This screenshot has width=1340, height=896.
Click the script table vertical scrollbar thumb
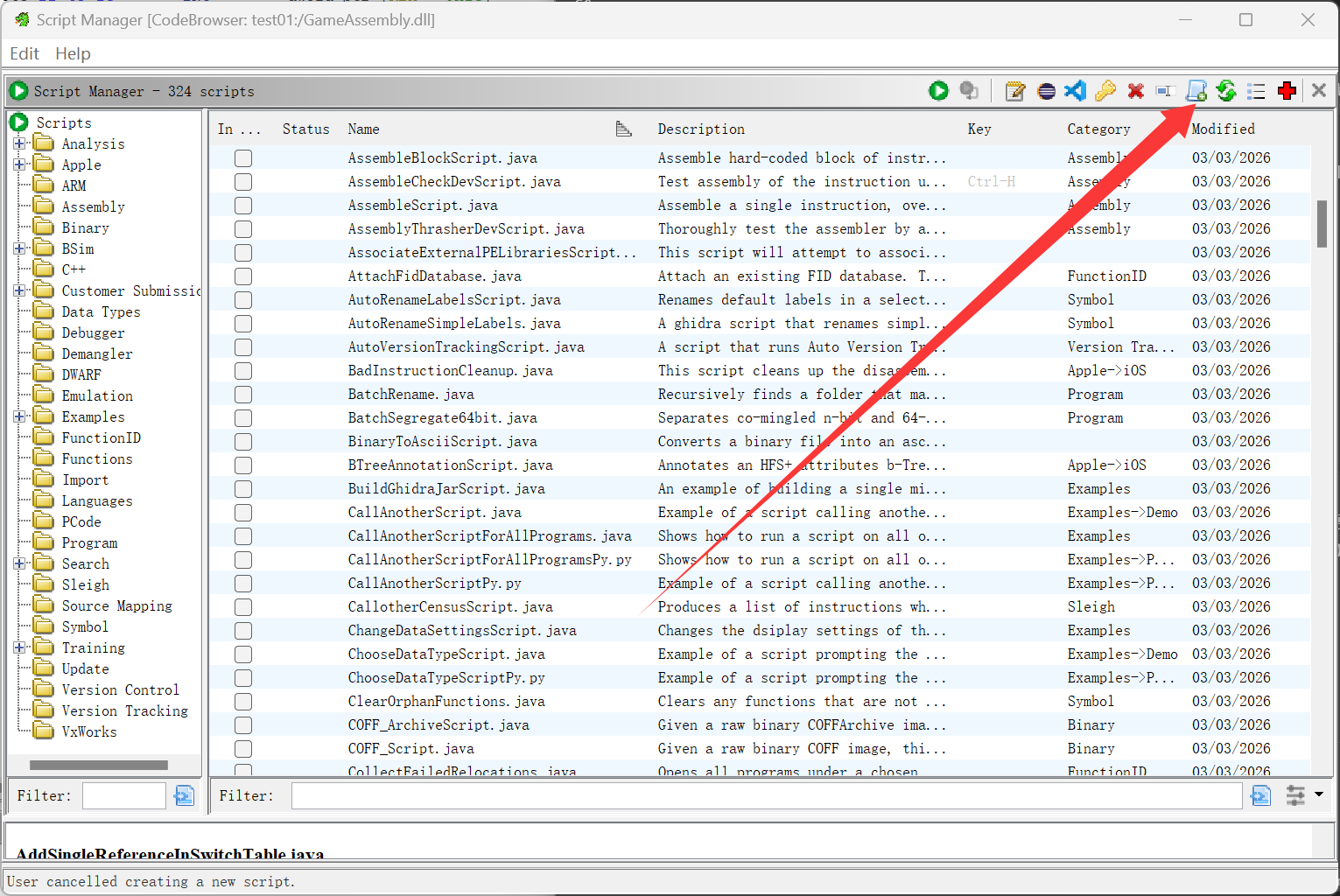1322,224
